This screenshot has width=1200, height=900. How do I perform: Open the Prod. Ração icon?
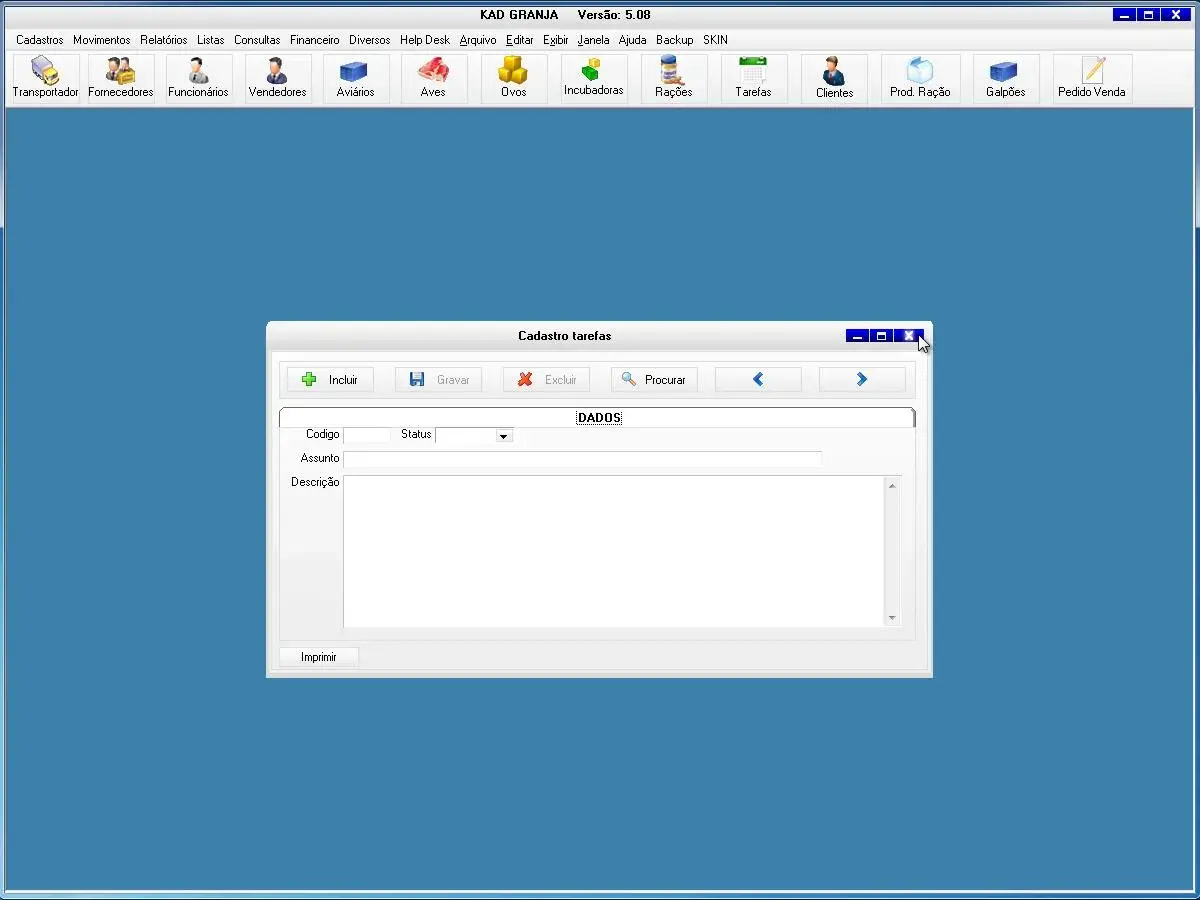(920, 78)
